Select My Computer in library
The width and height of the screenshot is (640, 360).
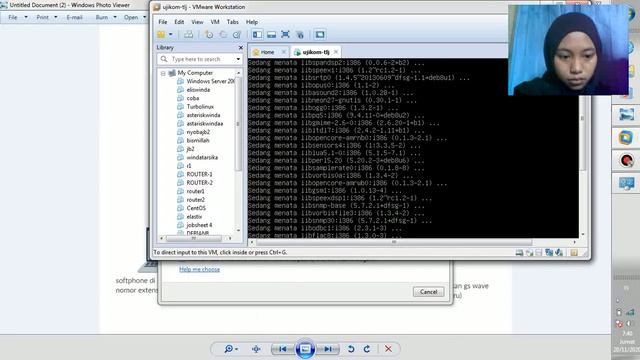point(195,73)
